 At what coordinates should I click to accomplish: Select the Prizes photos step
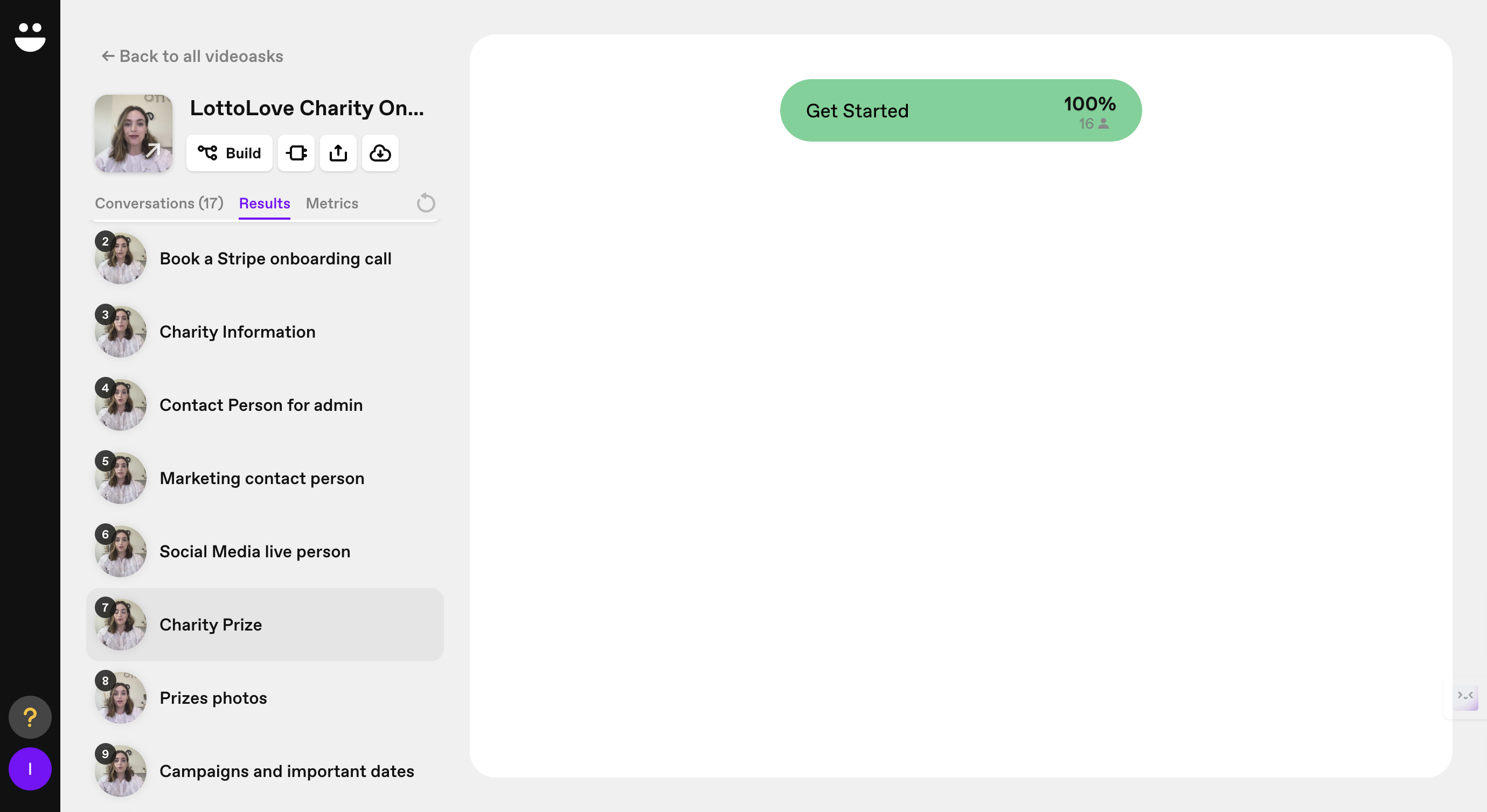coord(213,698)
